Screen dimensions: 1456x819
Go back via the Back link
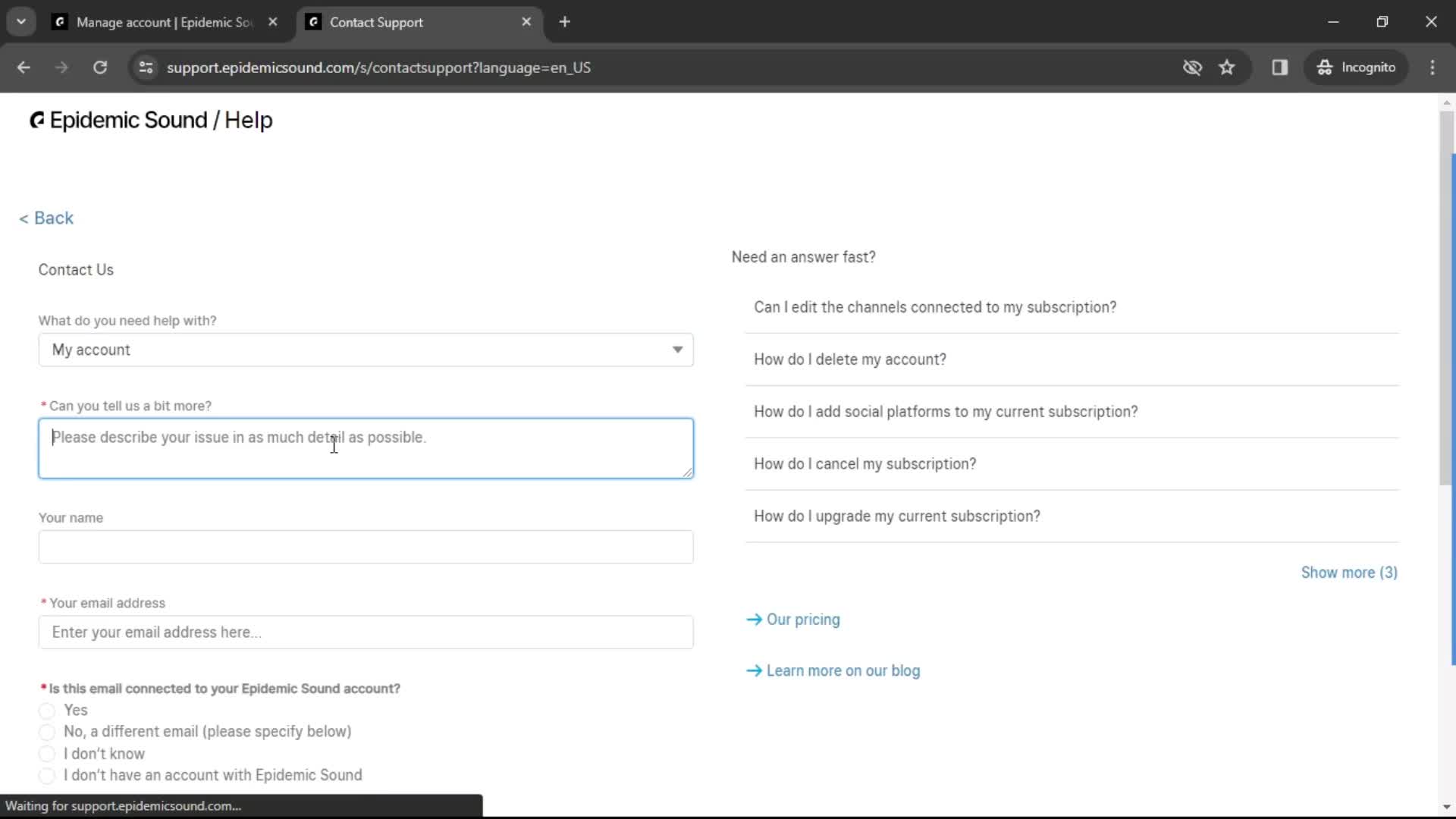pyautogui.click(x=46, y=218)
